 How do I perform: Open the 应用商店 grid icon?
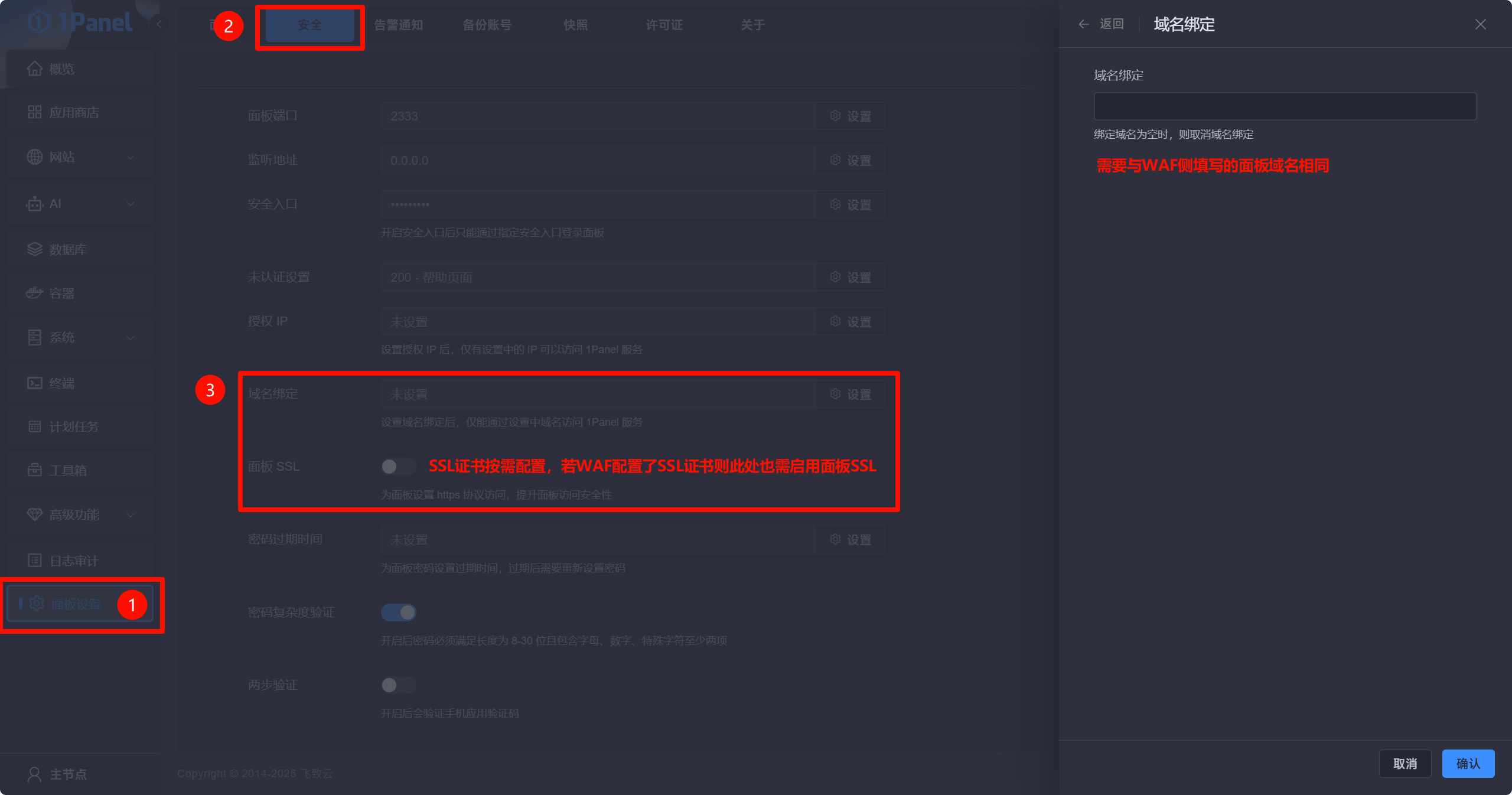pyautogui.click(x=35, y=112)
